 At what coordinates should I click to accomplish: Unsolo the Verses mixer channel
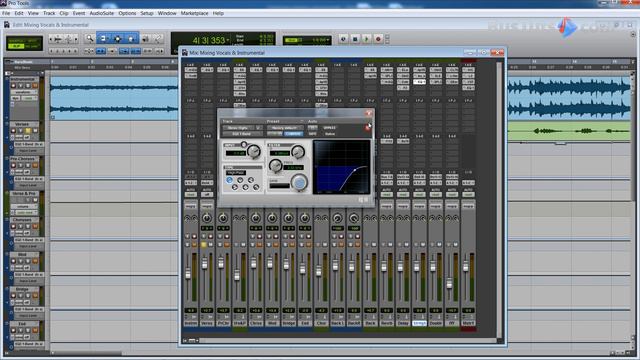click(204, 244)
